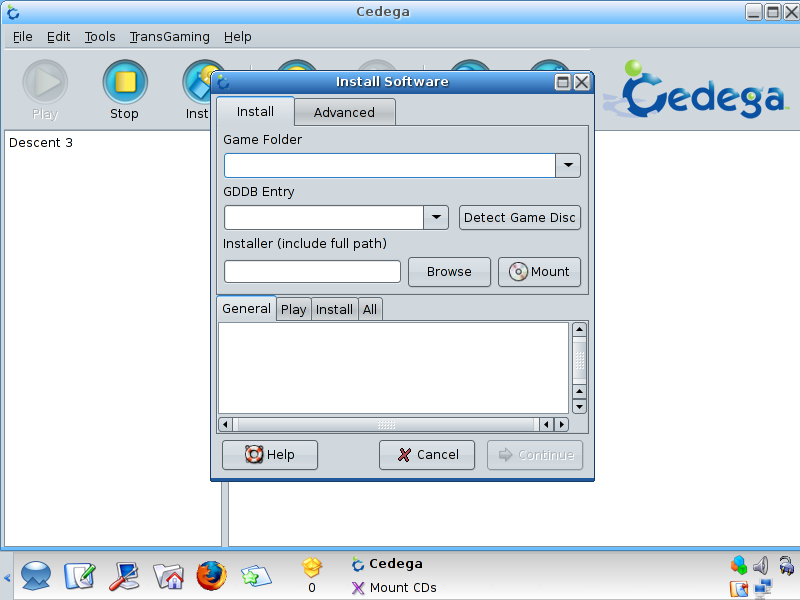Expand the Game Folder dropdown
This screenshot has height=600, width=800.
568,166
